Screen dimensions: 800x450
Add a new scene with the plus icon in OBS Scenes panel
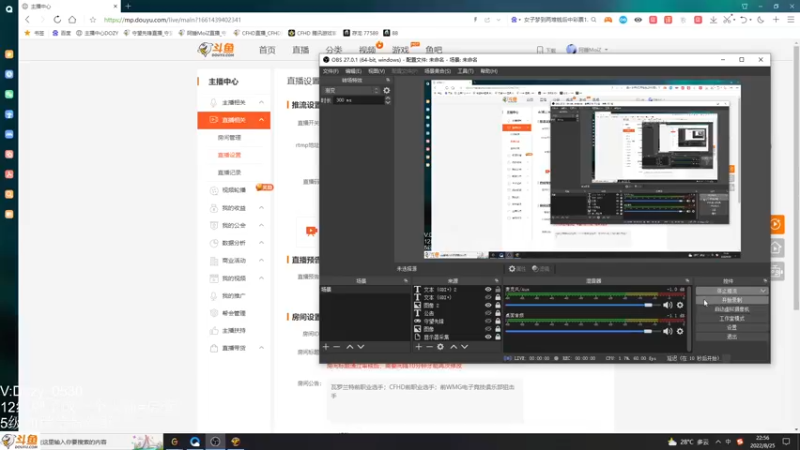[326, 347]
